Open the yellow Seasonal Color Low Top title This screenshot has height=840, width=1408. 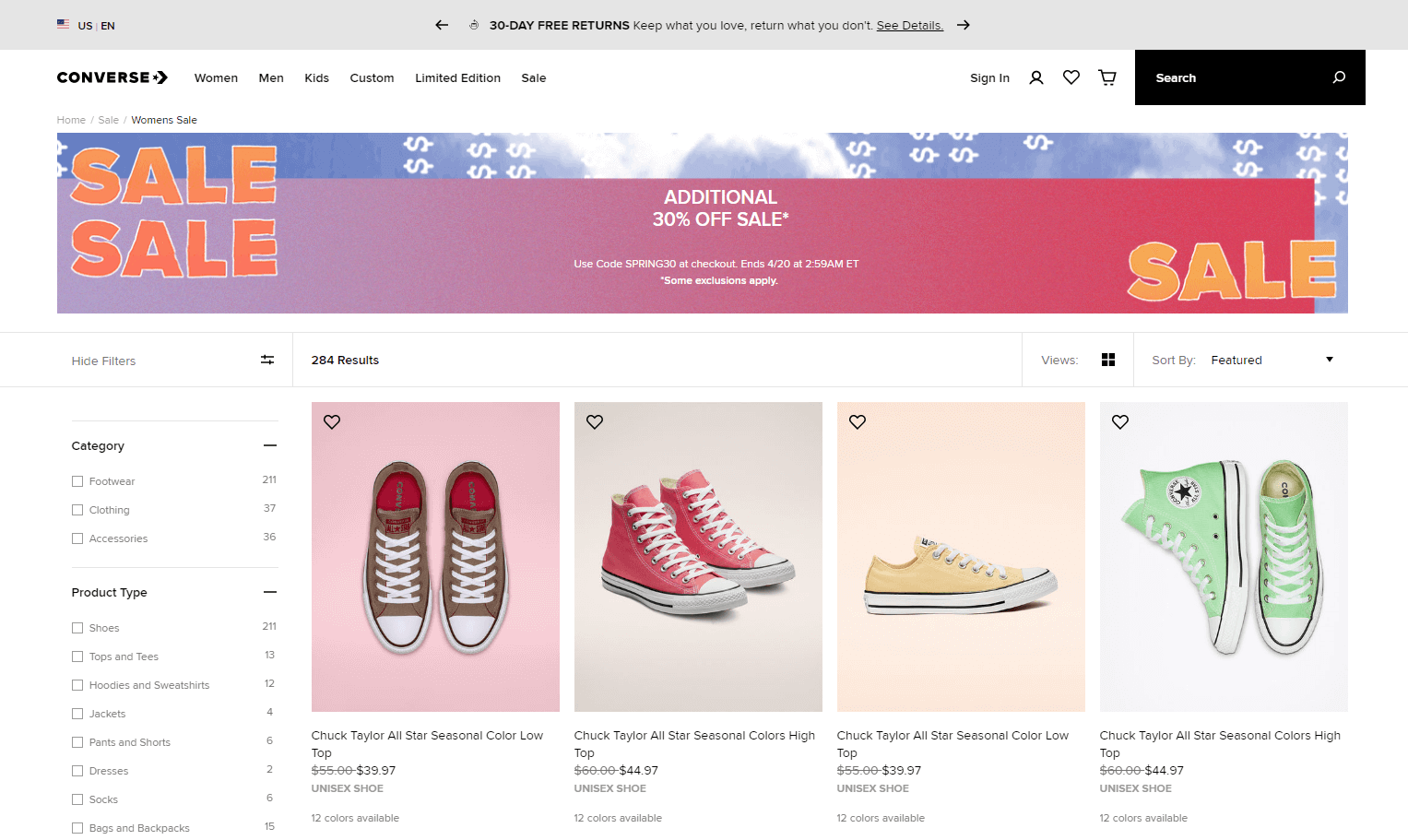pyautogui.click(x=952, y=744)
